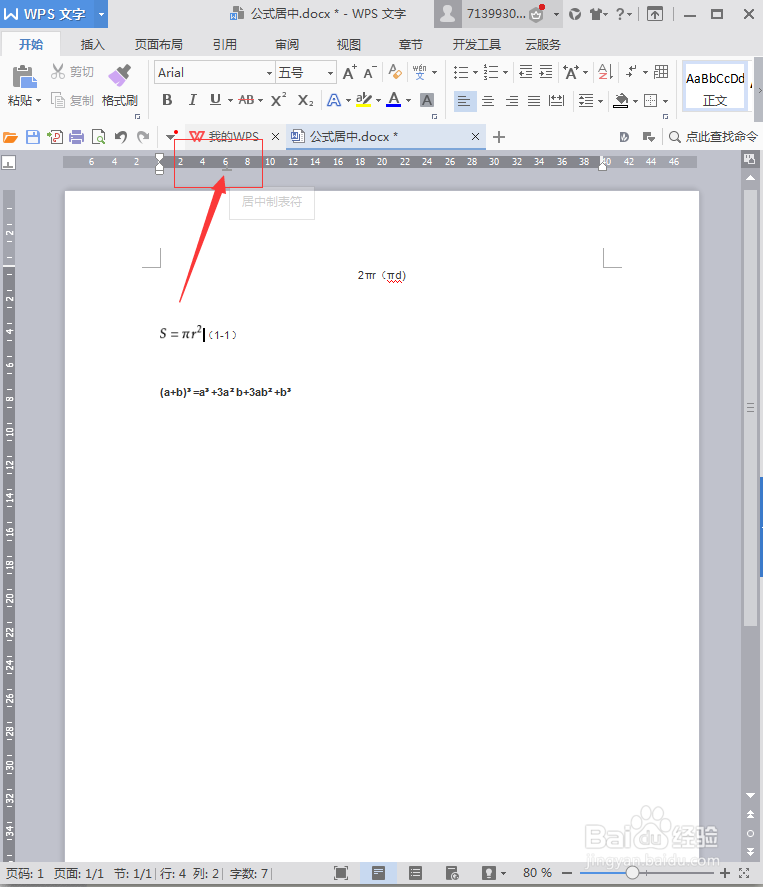Undo the last action
Image resolution: width=763 pixels, height=887 pixels.
pyautogui.click(x=120, y=137)
